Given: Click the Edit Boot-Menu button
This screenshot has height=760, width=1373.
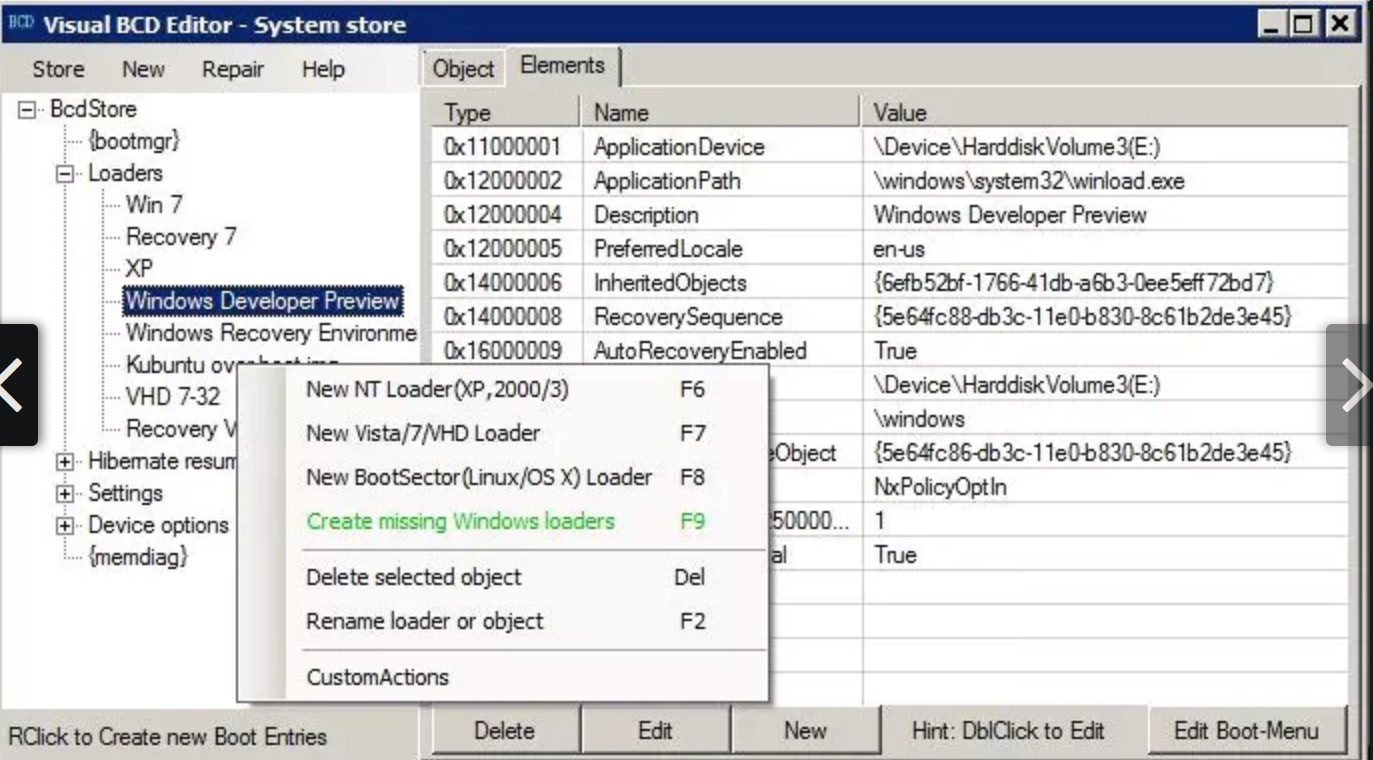Looking at the screenshot, I should (1246, 731).
